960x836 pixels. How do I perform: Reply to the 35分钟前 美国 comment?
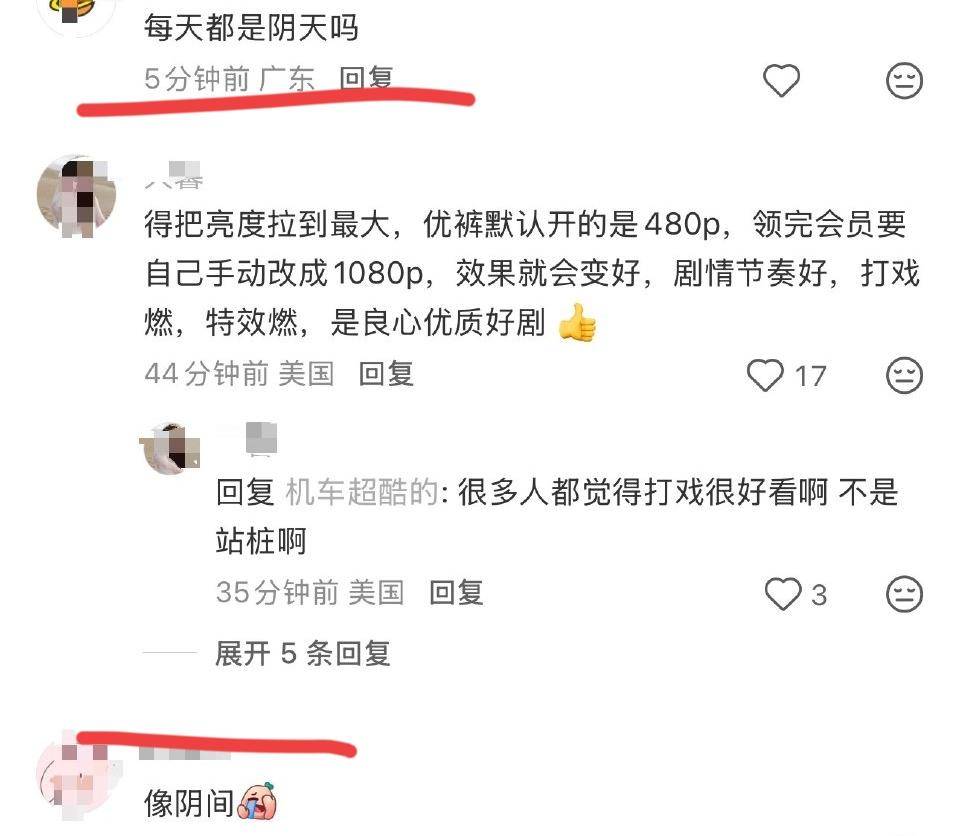click(x=457, y=592)
